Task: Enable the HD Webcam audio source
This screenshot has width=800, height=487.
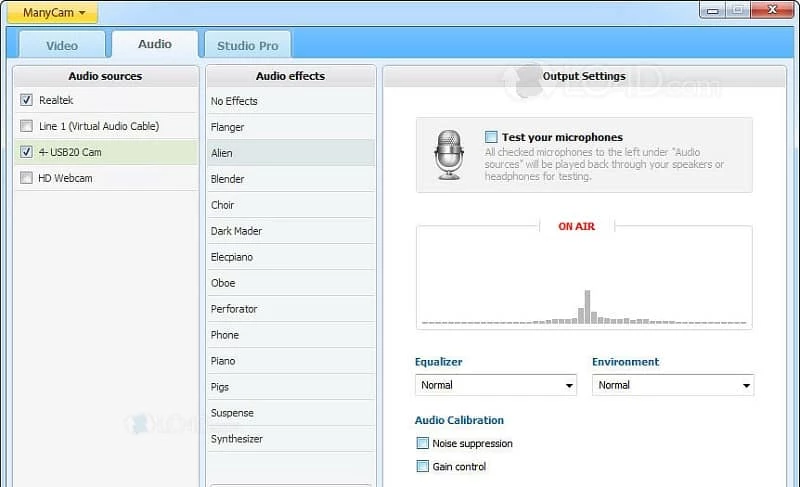Action: (26, 178)
